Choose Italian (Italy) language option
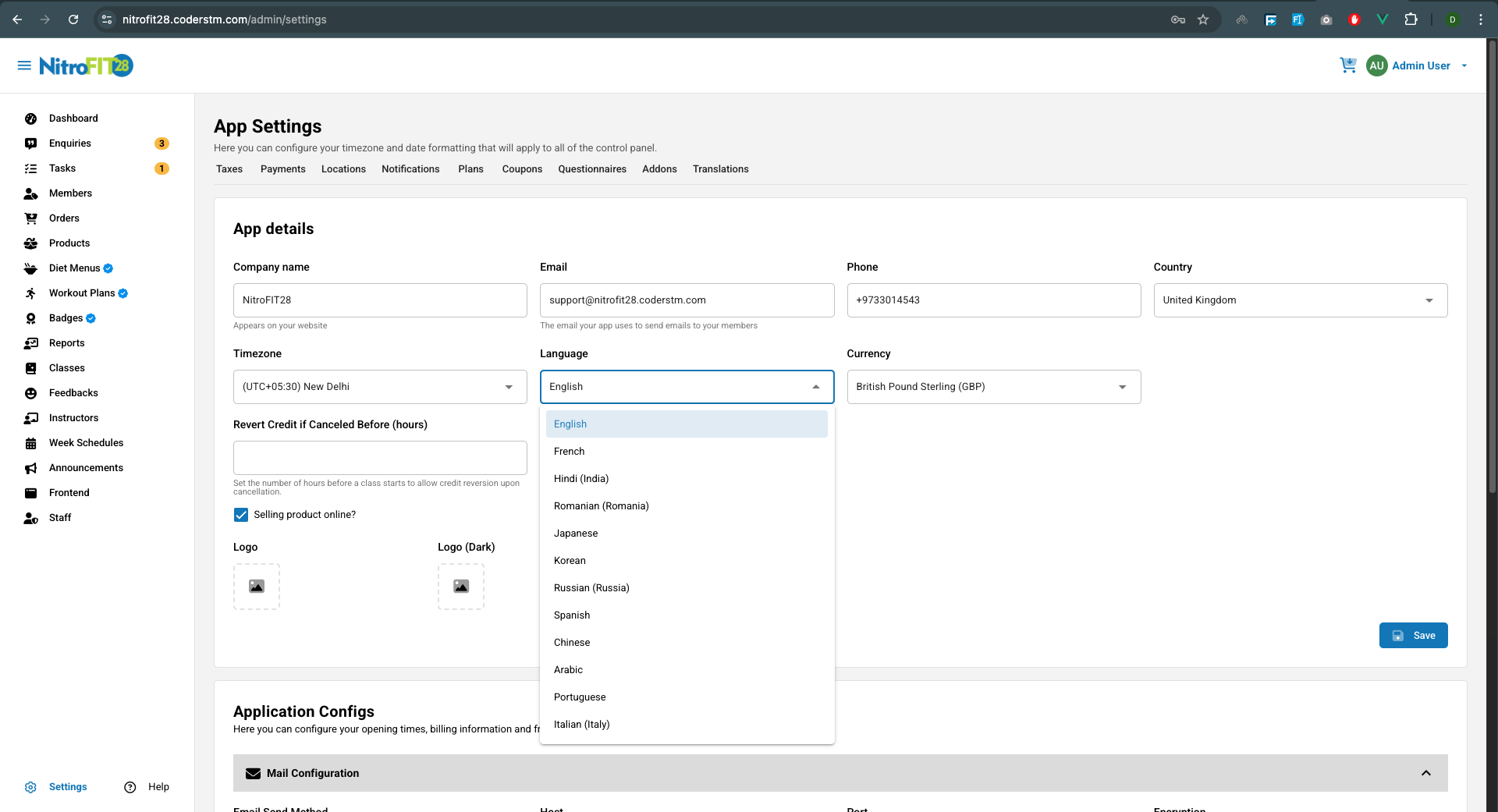The width and height of the screenshot is (1498, 812). click(x=687, y=725)
